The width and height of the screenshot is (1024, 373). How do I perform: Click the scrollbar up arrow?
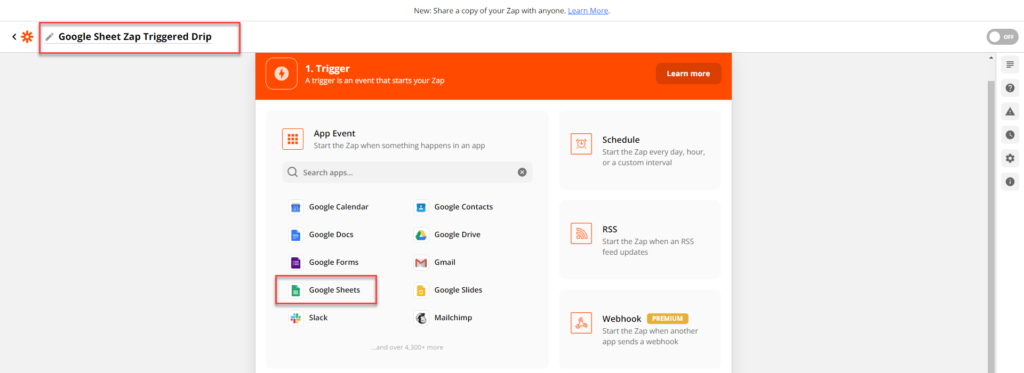[x=991, y=59]
